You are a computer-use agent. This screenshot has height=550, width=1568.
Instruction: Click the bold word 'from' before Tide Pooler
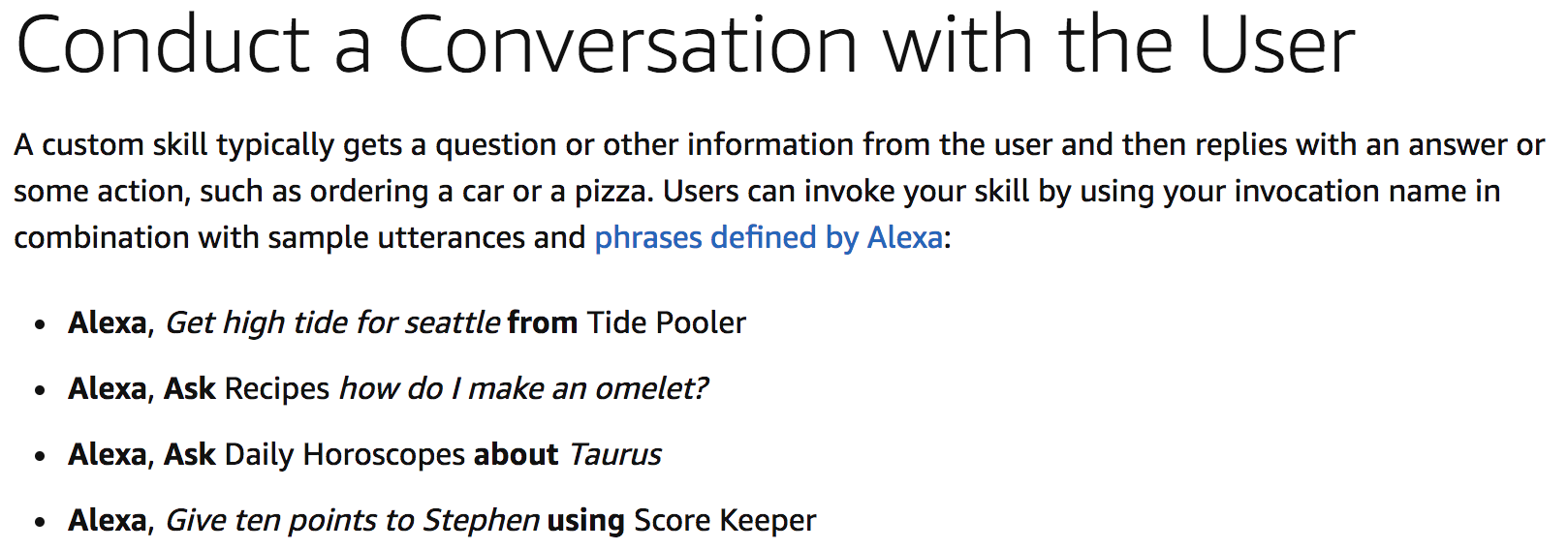[543, 322]
